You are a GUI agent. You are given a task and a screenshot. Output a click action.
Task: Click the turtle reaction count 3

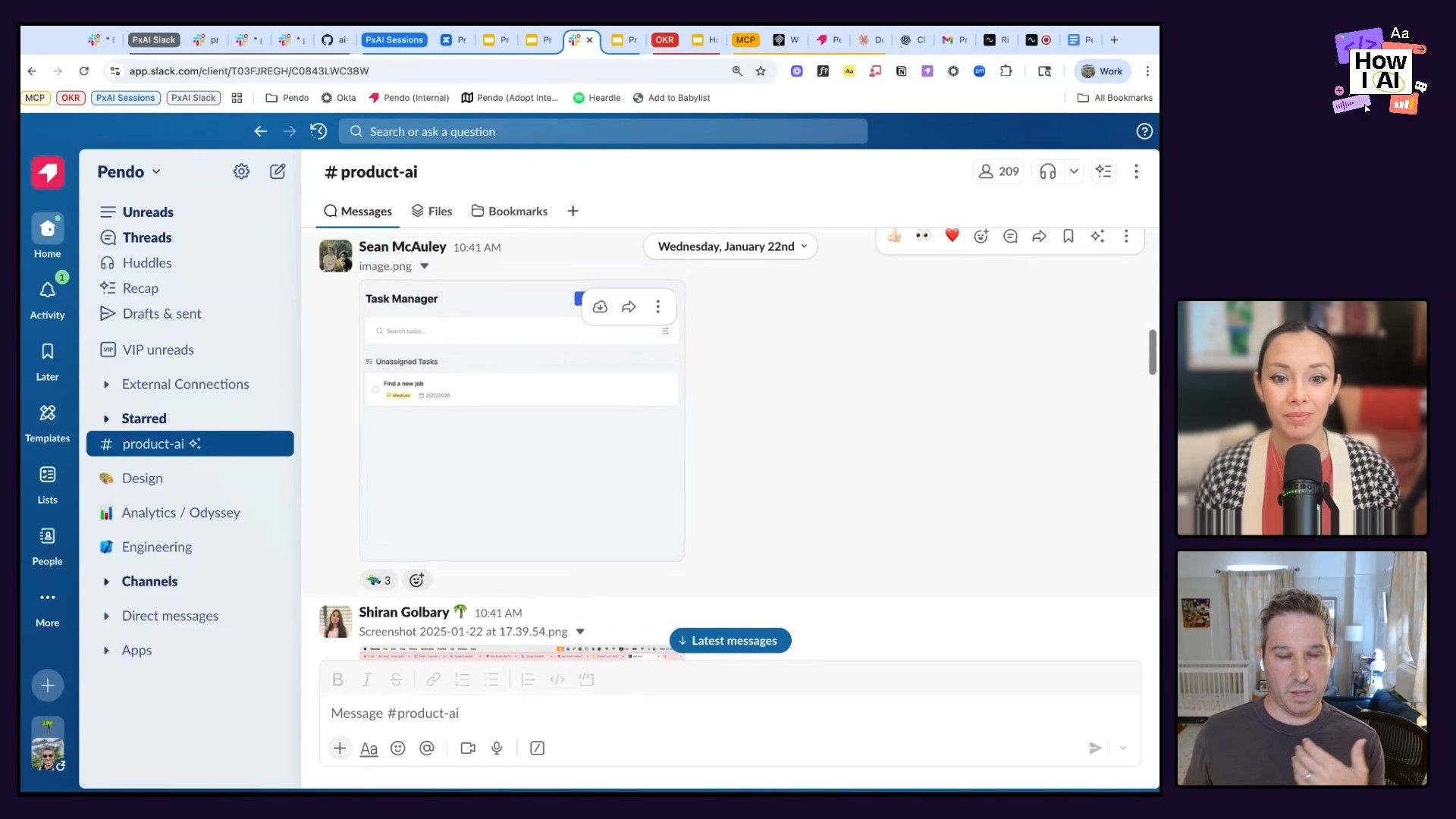click(378, 580)
